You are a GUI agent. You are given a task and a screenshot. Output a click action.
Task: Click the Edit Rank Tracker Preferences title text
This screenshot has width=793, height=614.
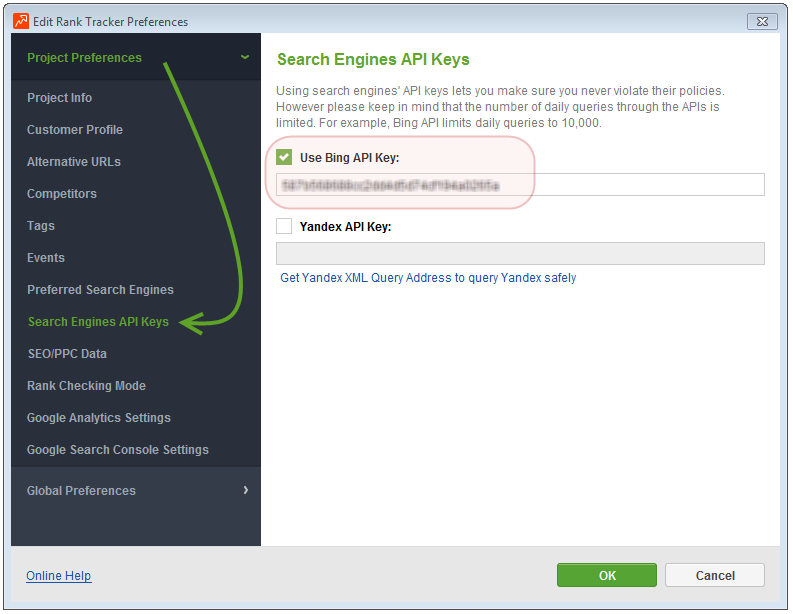(x=111, y=22)
